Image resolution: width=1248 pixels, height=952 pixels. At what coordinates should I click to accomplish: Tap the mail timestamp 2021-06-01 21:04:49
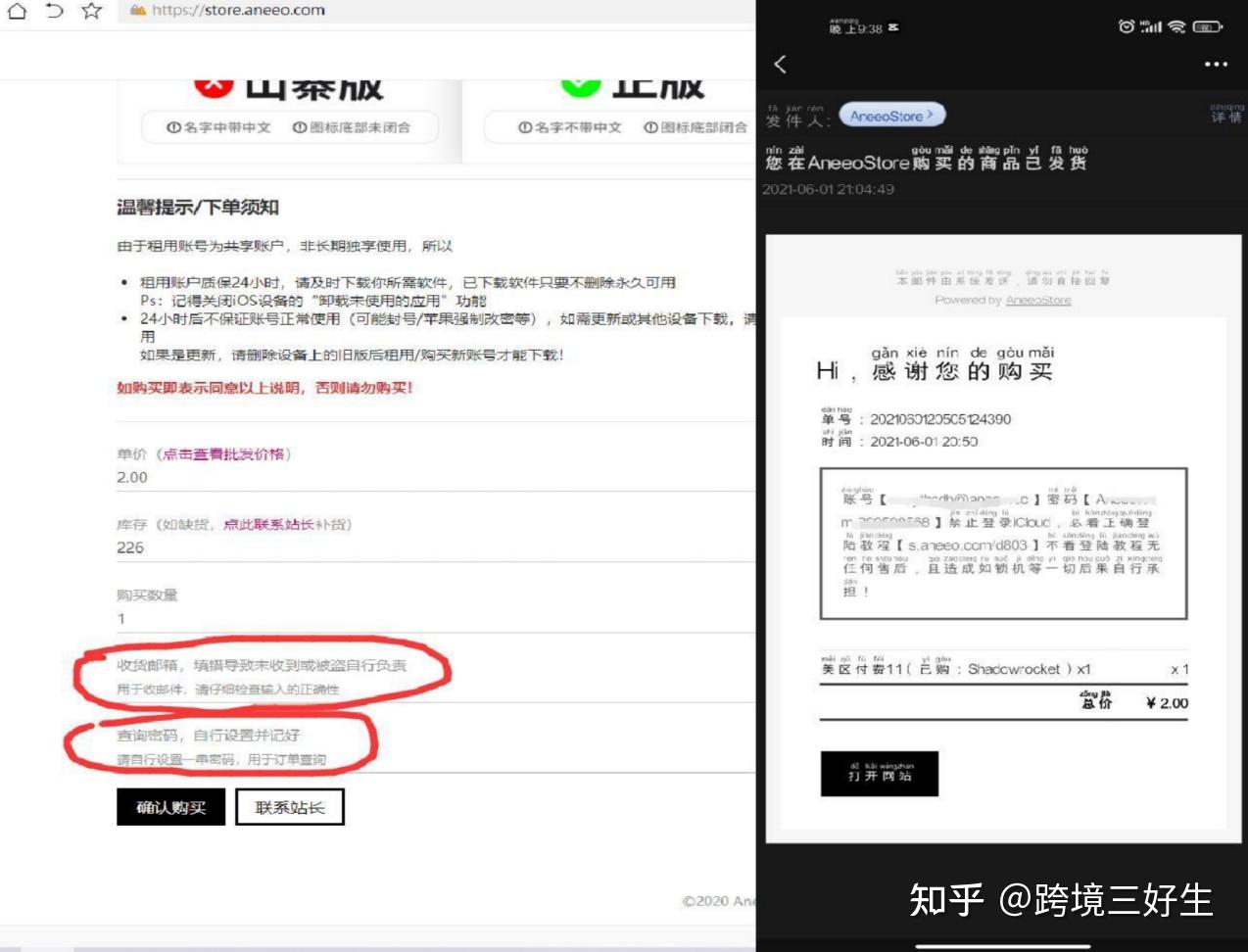[828, 189]
